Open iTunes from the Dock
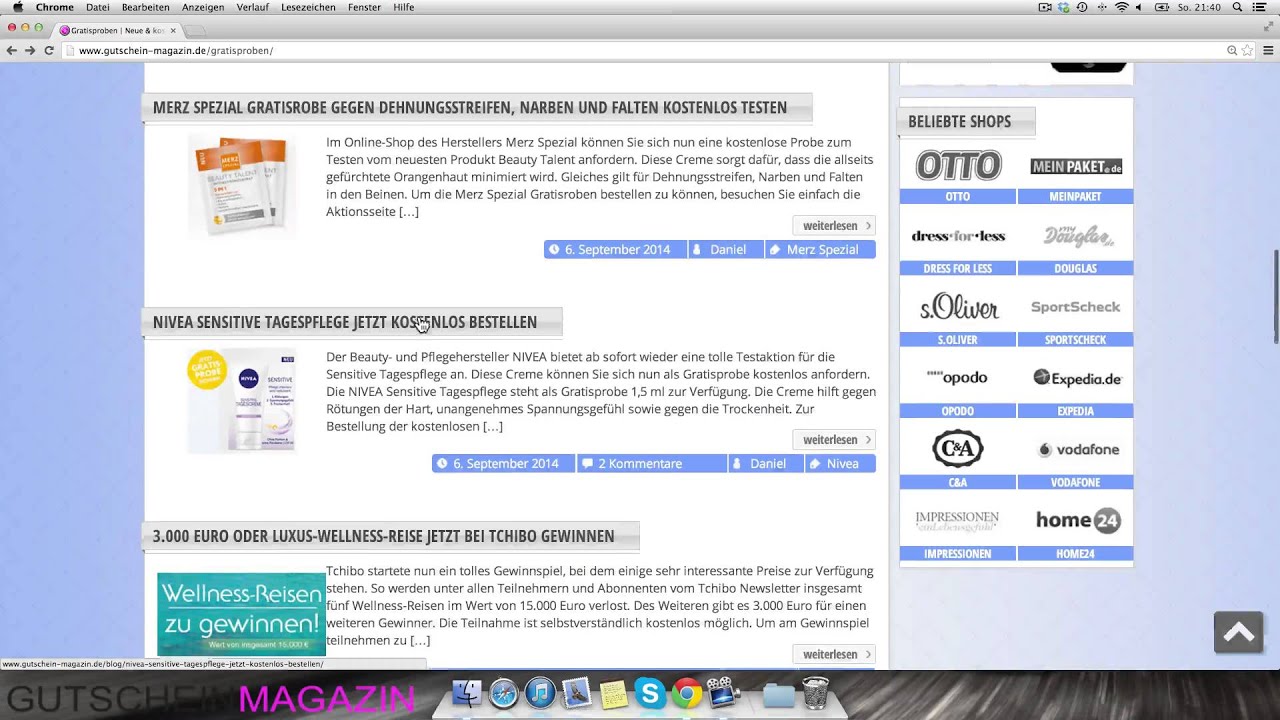 click(540, 693)
